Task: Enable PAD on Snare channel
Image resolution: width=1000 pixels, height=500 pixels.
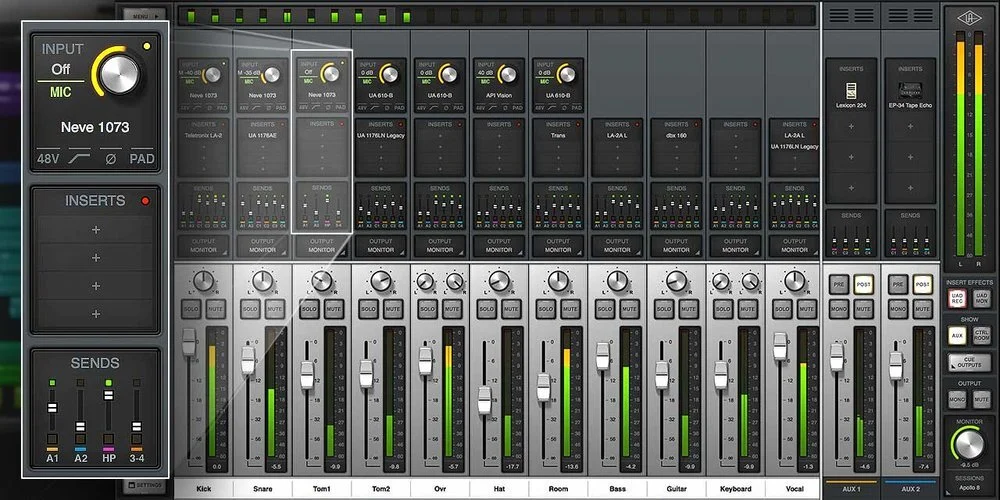Action: click(x=282, y=108)
